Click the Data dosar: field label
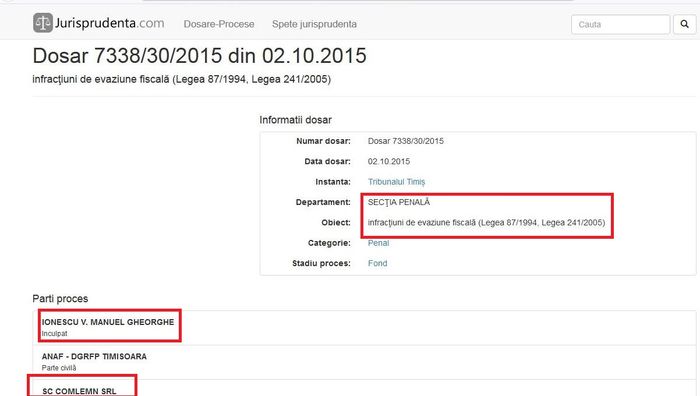The image size is (700, 396). (327, 161)
